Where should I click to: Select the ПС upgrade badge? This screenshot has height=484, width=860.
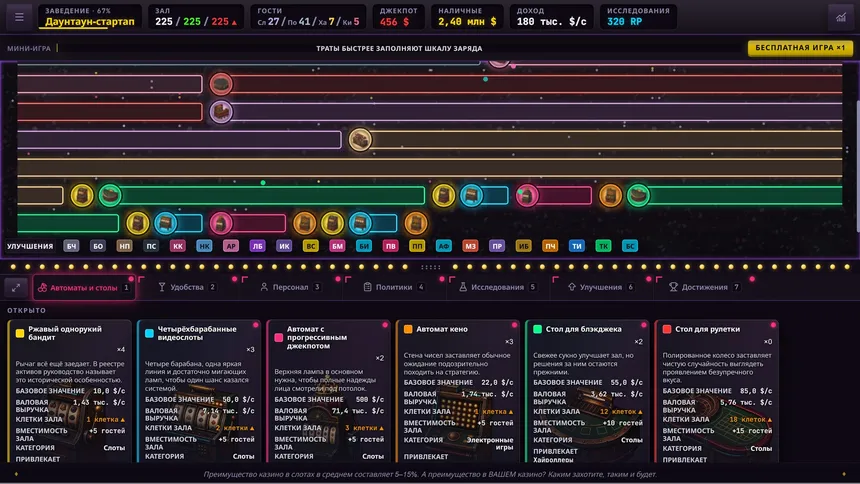tap(151, 246)
